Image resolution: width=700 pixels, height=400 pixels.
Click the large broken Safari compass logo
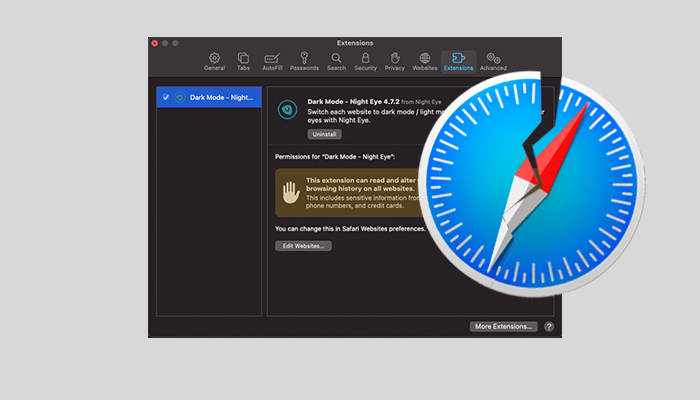[532, 184]
